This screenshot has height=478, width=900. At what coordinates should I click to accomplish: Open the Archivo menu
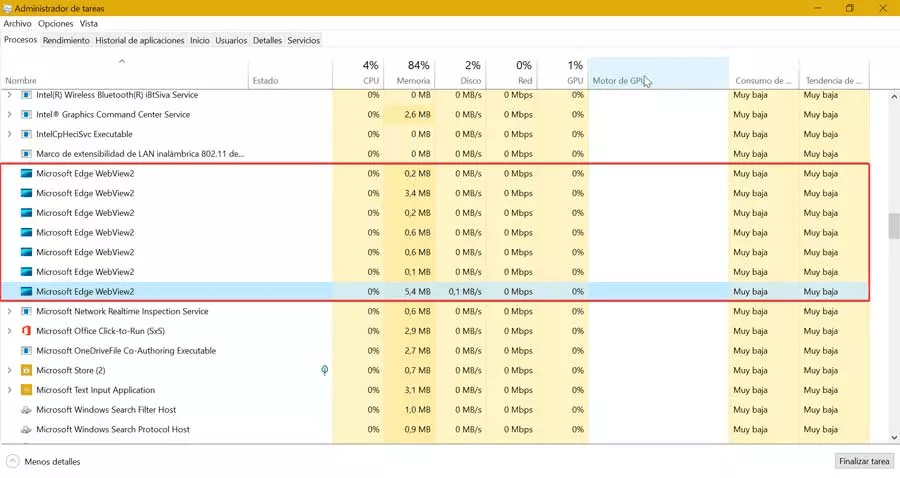pos(17,24)
